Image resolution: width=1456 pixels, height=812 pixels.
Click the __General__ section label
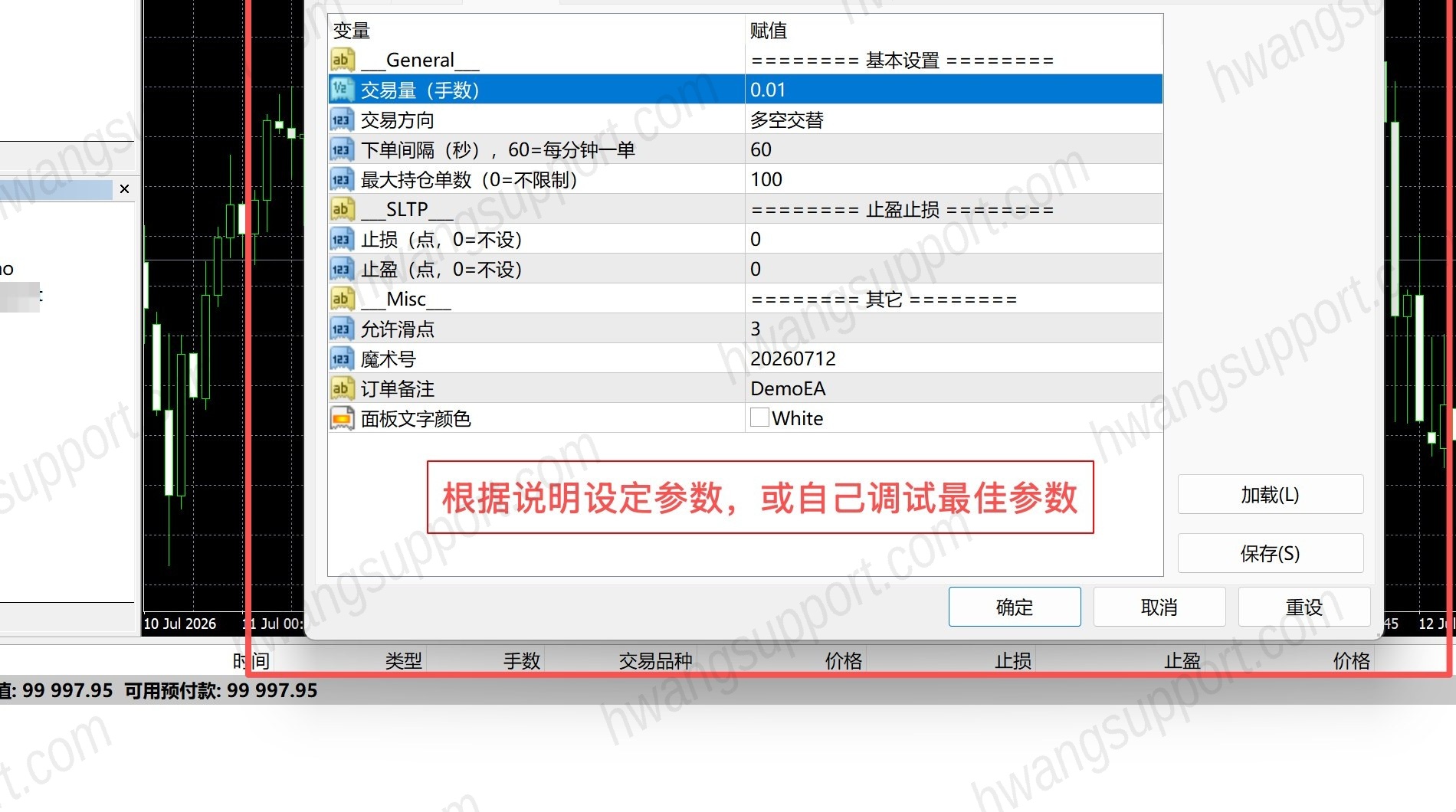[x=420, y=60]
